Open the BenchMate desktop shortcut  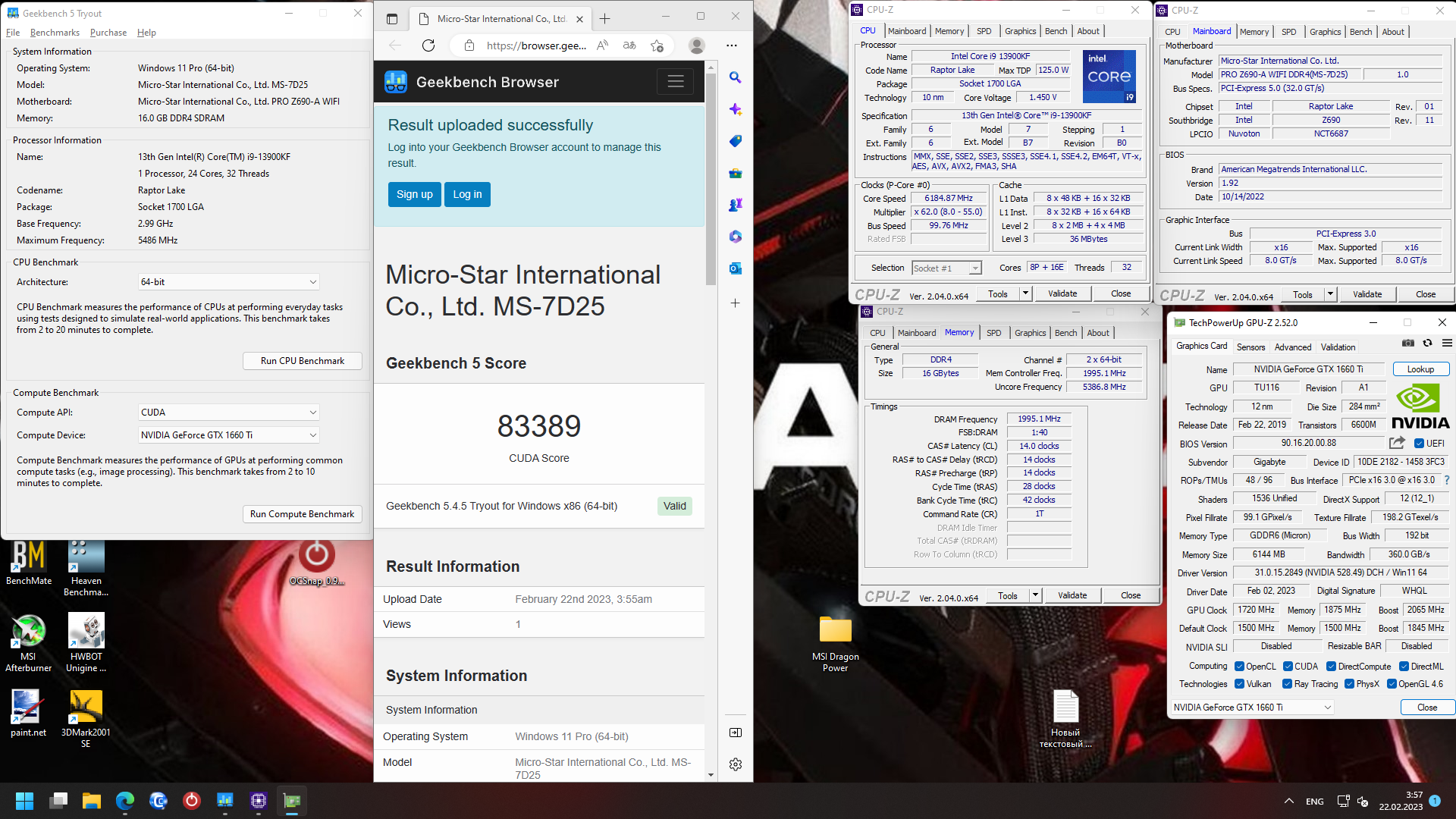[x=29, y=563]
